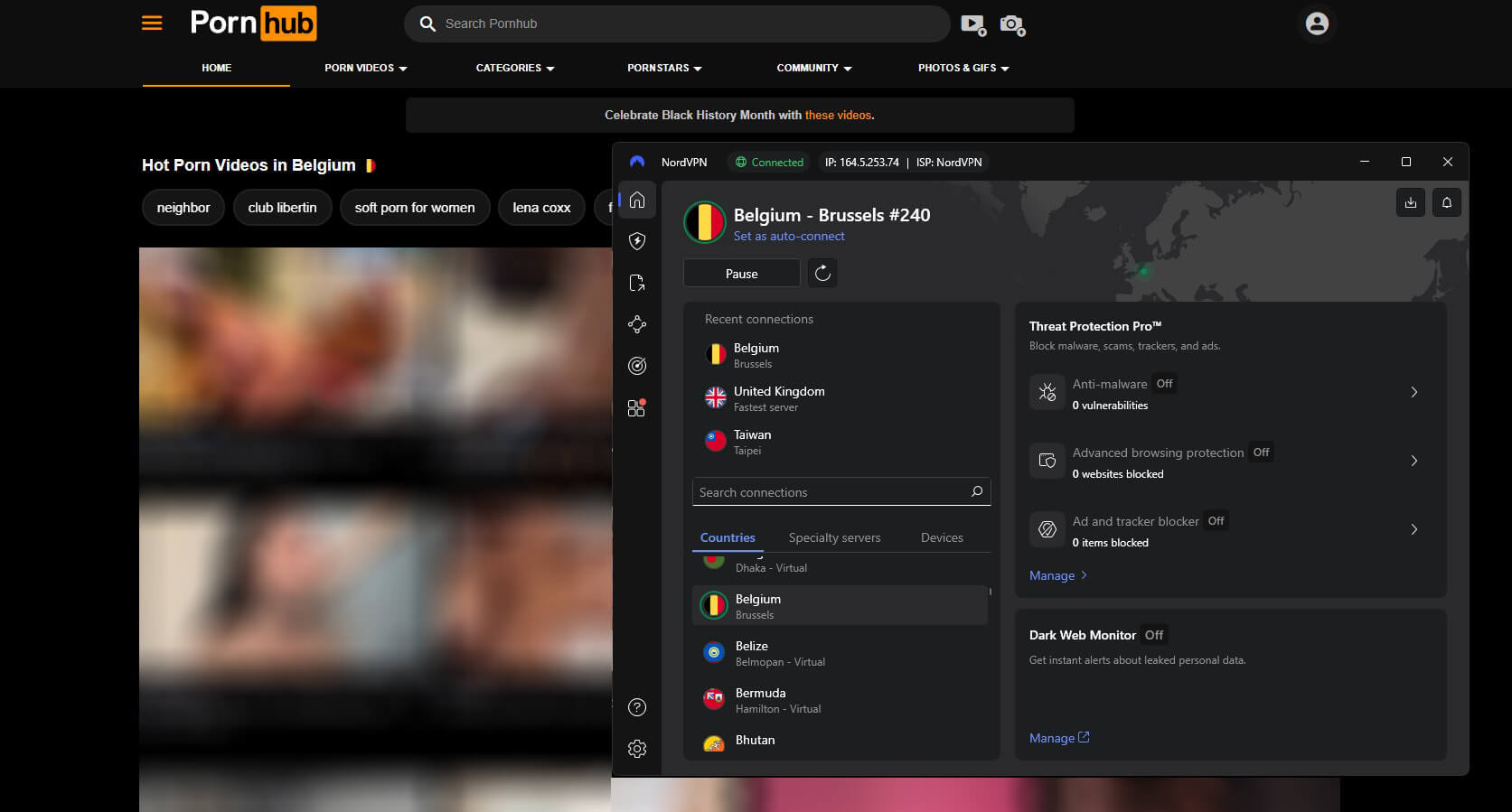Click the Advanced browsing protection icon

coord(1047,461)
